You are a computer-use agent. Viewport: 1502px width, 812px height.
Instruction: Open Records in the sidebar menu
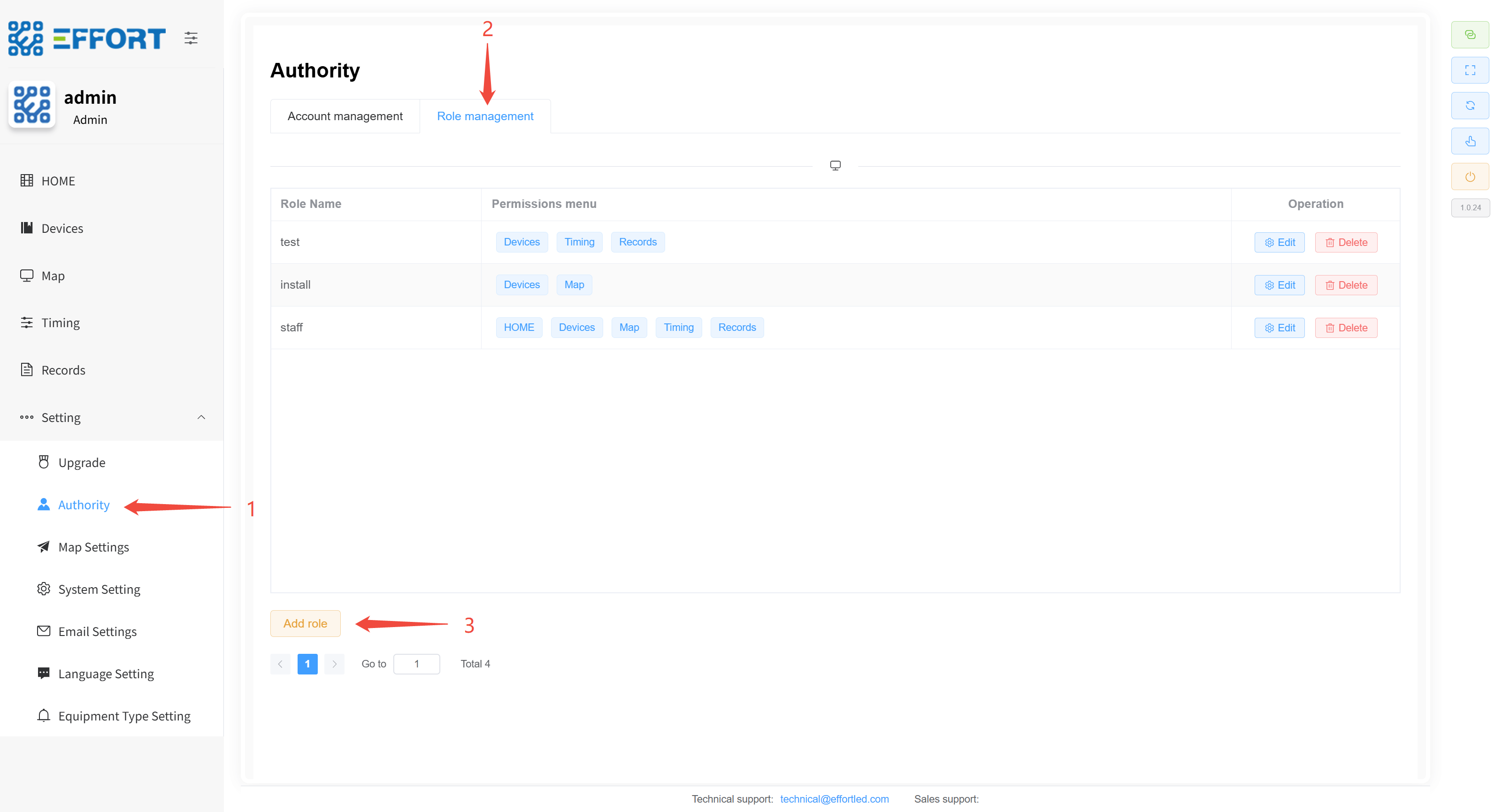[x=63, y=370]
